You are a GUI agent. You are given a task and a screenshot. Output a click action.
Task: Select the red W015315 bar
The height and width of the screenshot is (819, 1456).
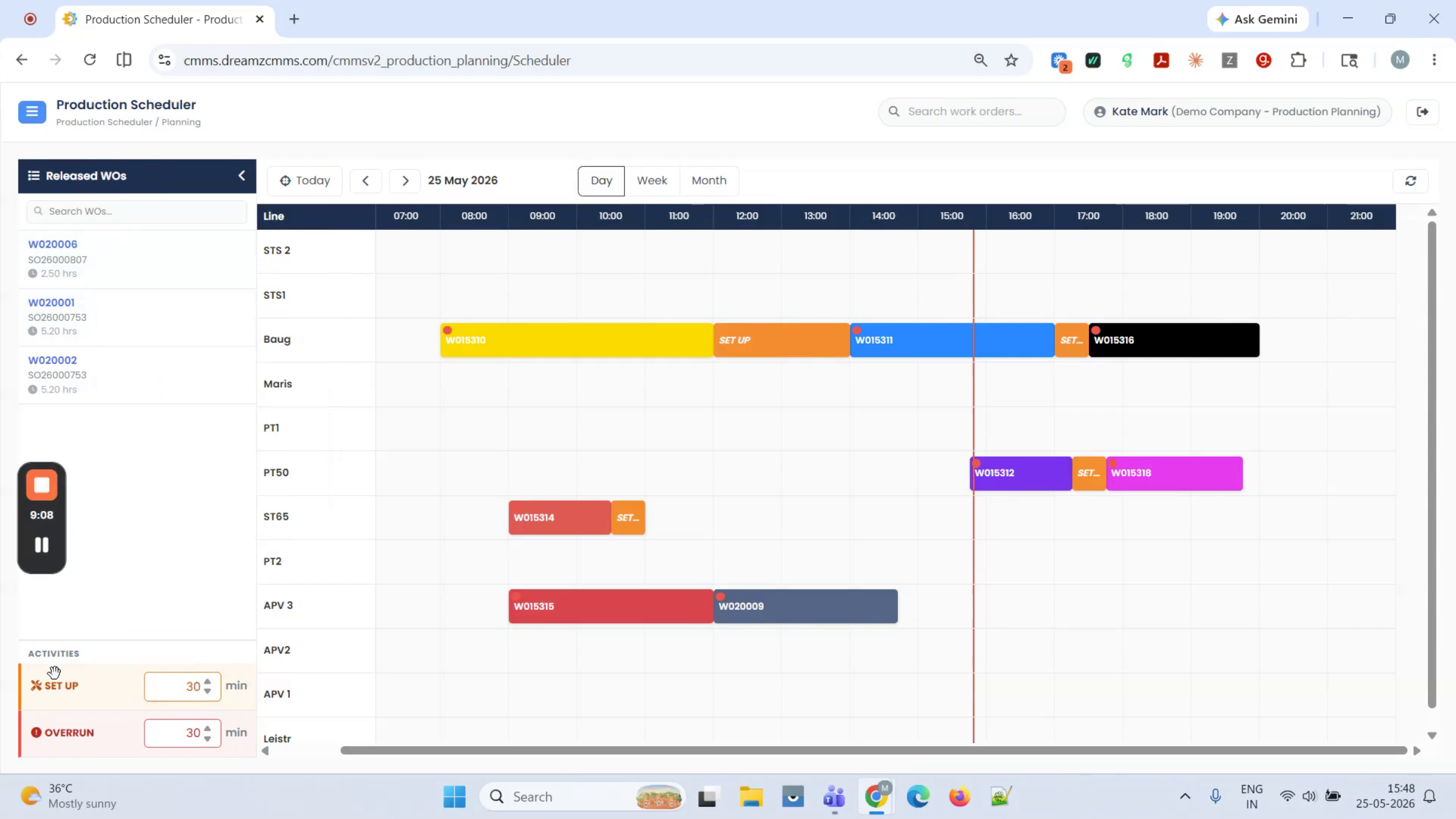click(x=611, y=606)
